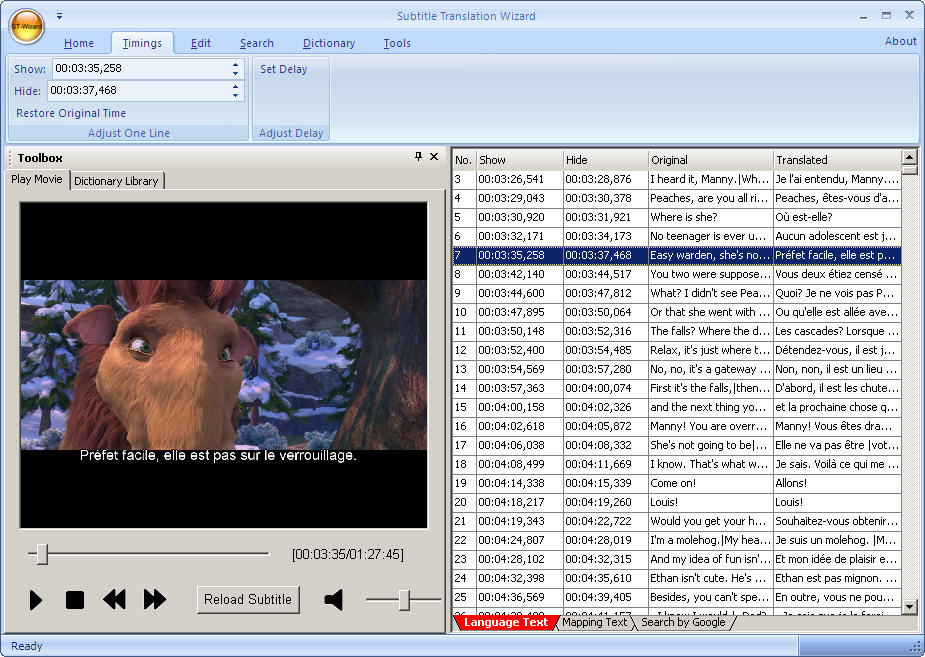Click the window resize grip in status bar
The height and width of the screenshot is (657, 925).
(914, 648)
